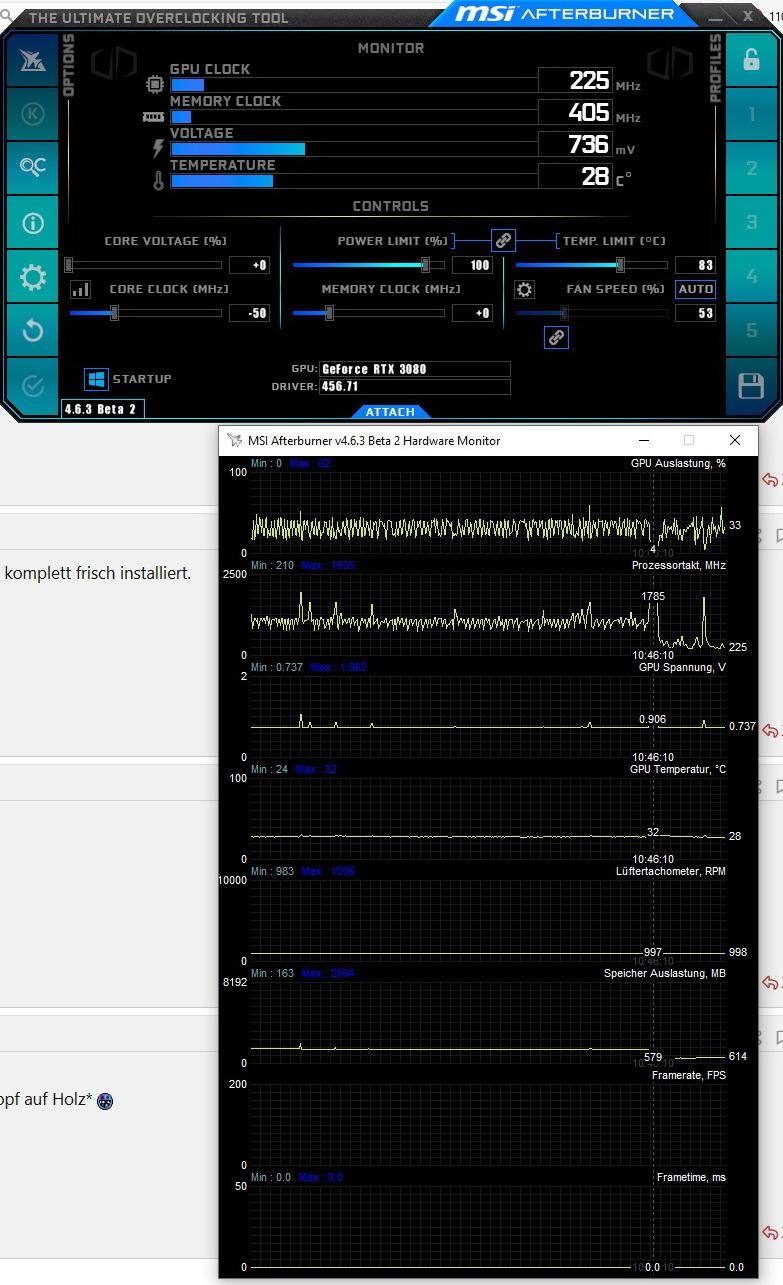Click the GPU Temperatur graph
Viewport: 783px width, 1285px height.
coord(490,819)
